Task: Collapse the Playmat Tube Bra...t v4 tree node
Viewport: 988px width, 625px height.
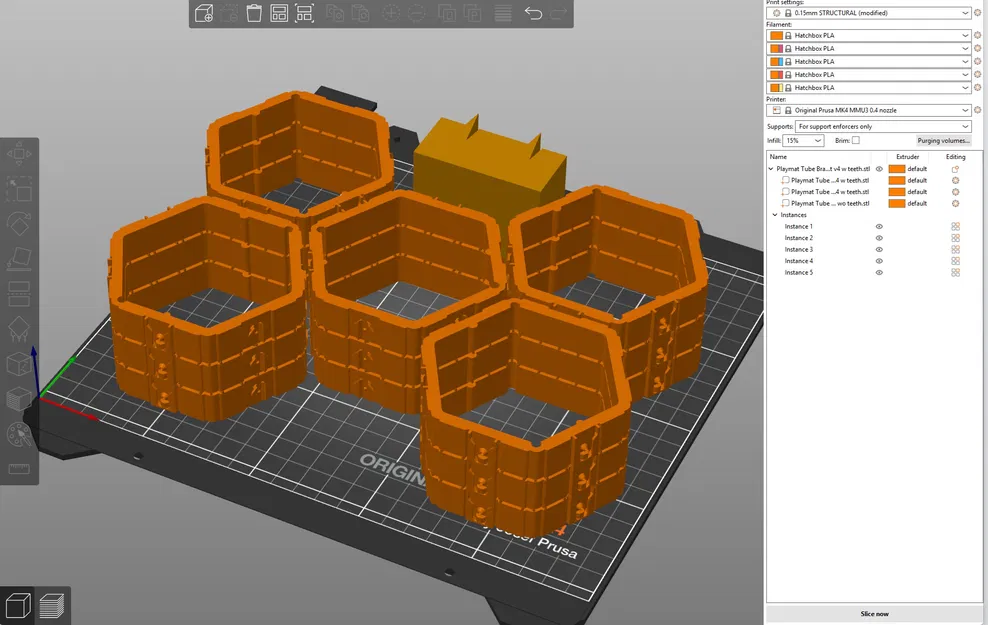Action: [x=771, y=169]
